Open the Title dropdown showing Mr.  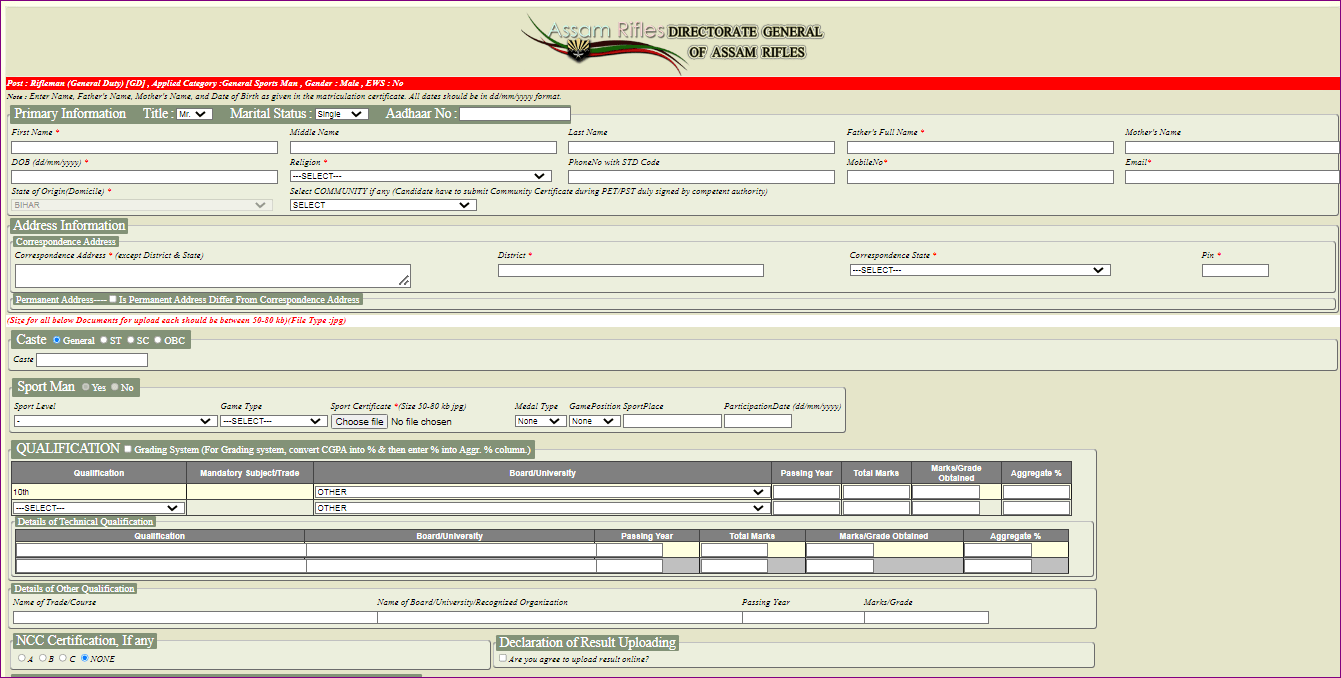click(x=196, y=113)
